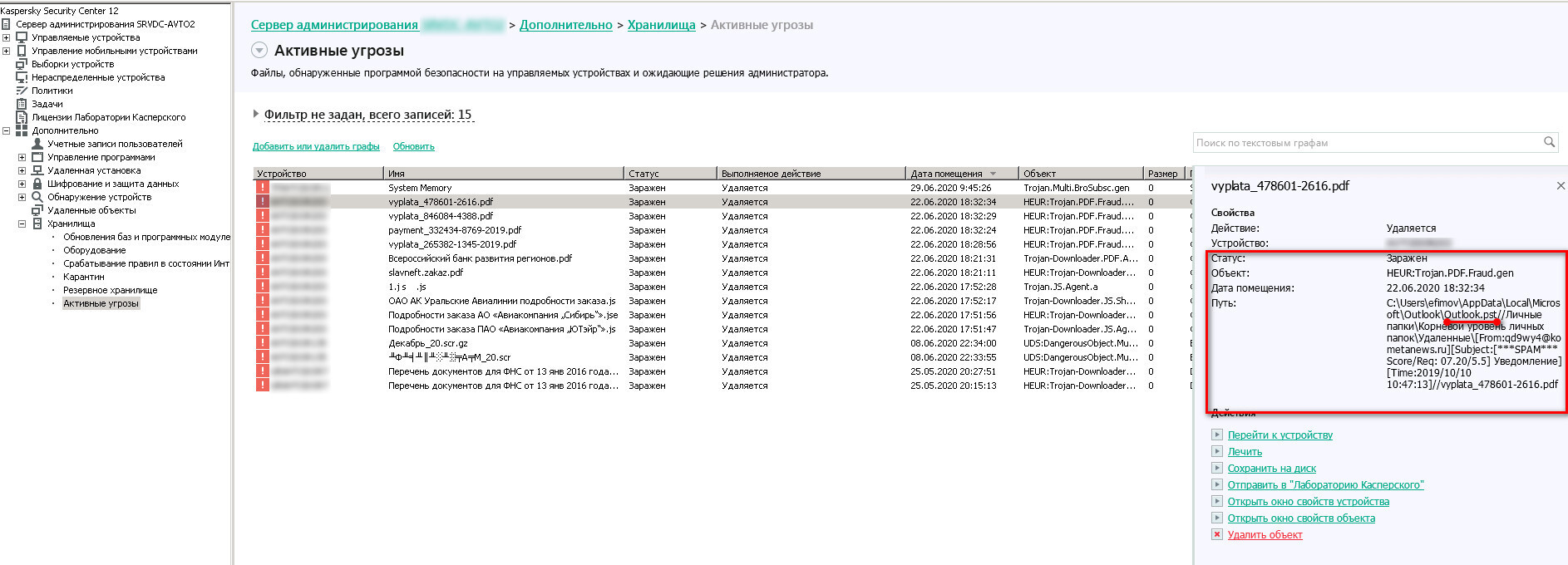The height and width of the screenshot is (565, 1568).
Task: Collapse the Хранилища tree node
Action: (22, 224)
